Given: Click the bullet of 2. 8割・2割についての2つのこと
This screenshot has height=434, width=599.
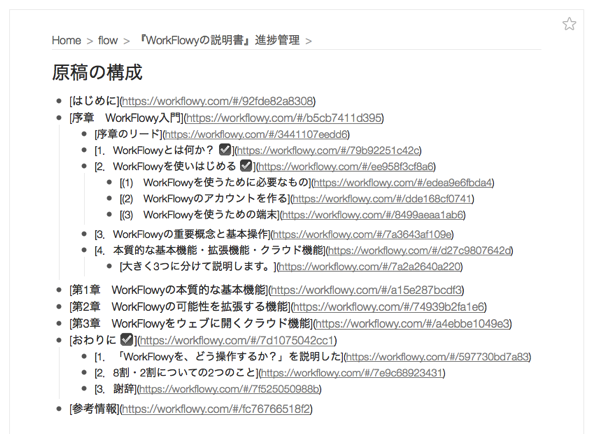Looking at the screenshot, I should 84,372.
